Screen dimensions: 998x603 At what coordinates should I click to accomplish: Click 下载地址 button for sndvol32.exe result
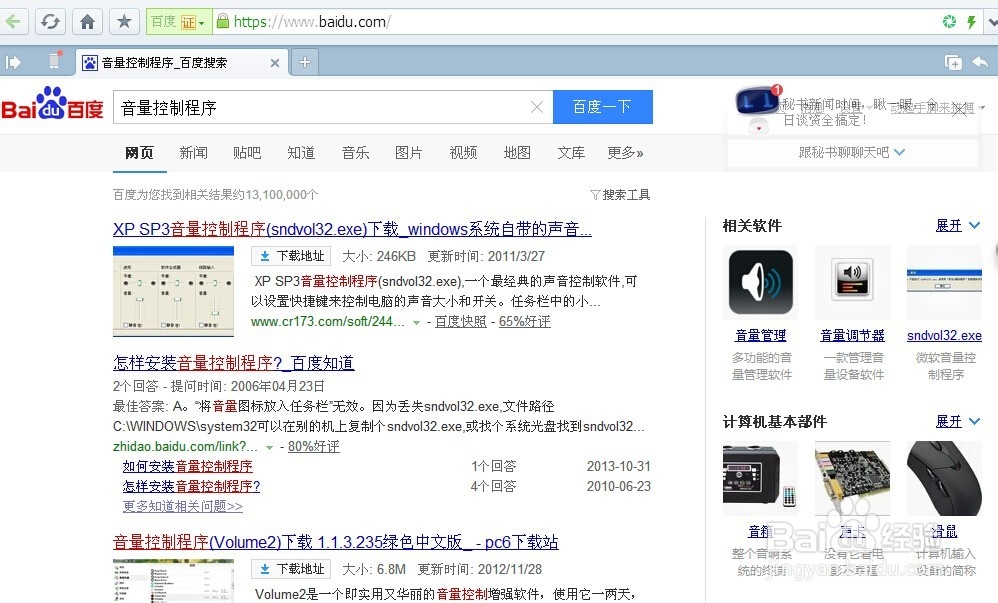pos(292,256)
